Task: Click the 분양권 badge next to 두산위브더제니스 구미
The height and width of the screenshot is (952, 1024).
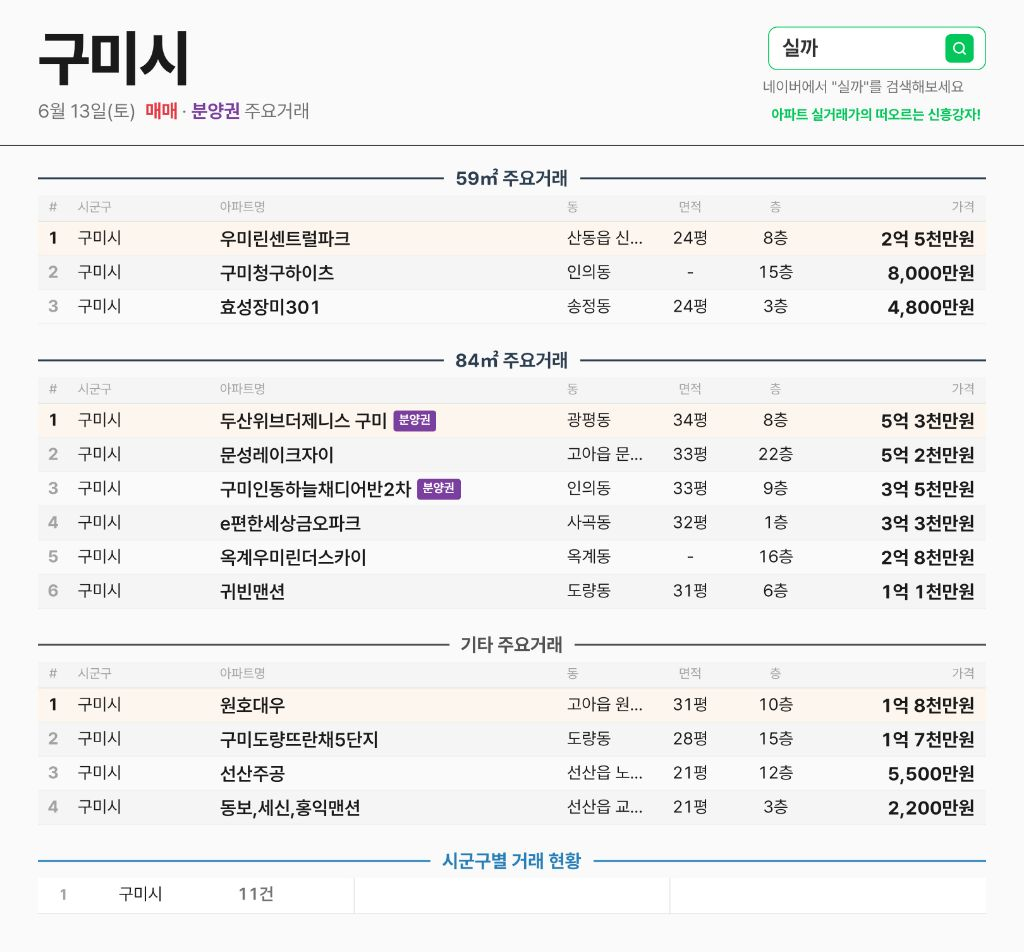Action: 415,420
